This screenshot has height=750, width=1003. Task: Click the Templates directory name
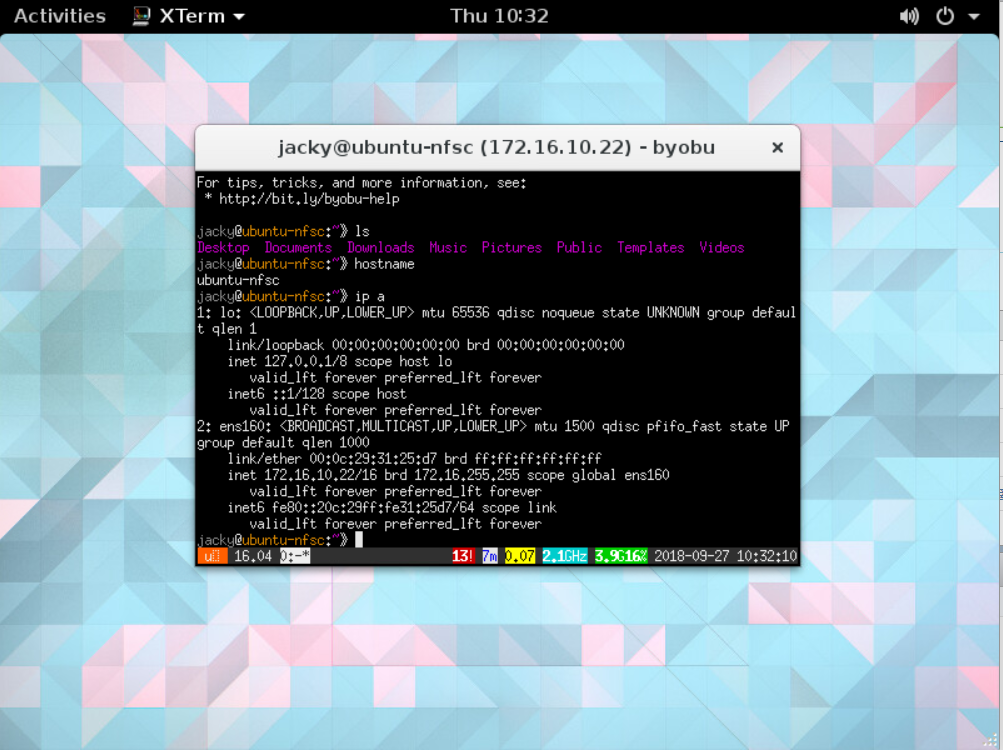click(x=651, y=248)
